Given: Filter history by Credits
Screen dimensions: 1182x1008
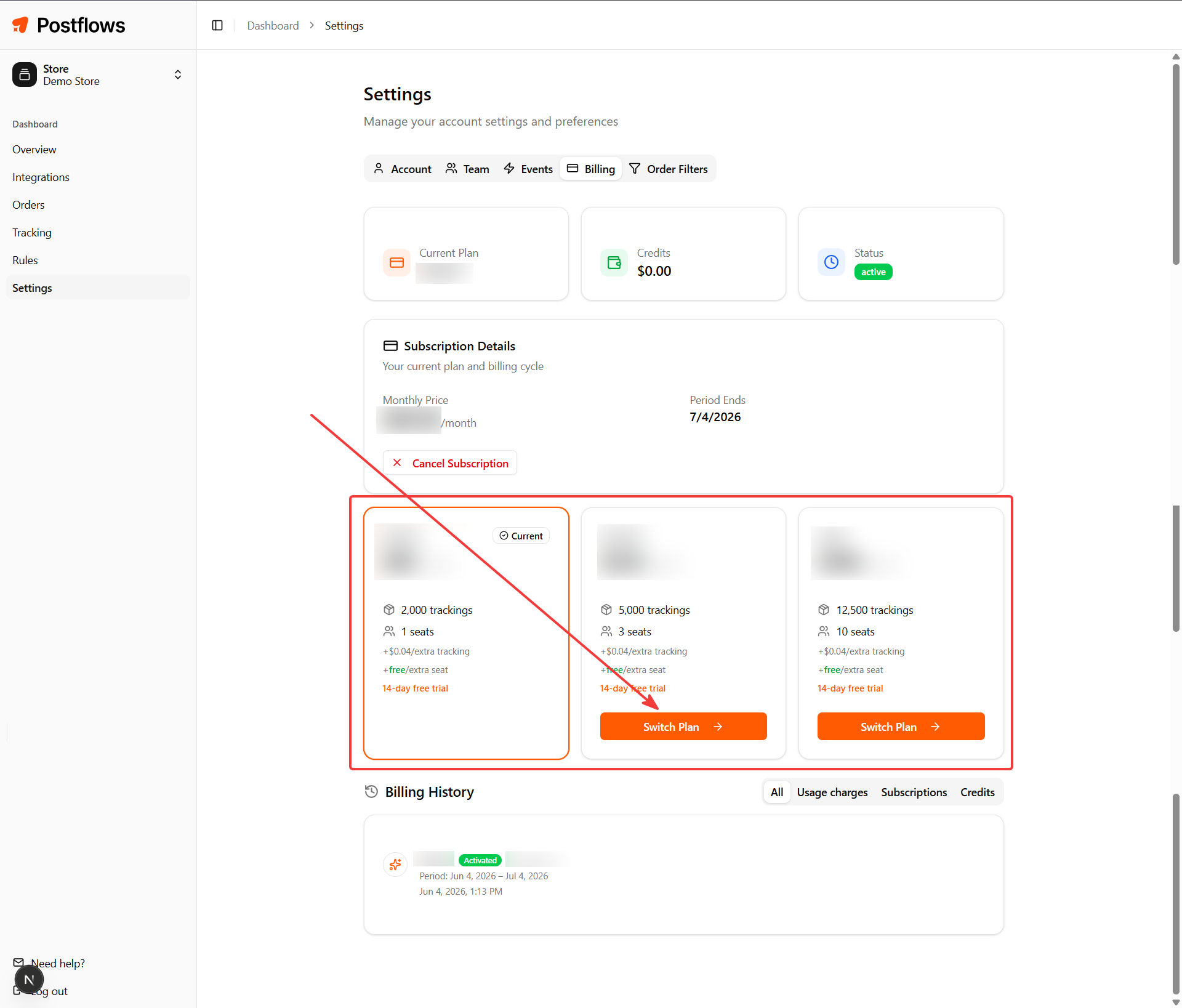Looking at the screenshot, I should pos(977,792).
